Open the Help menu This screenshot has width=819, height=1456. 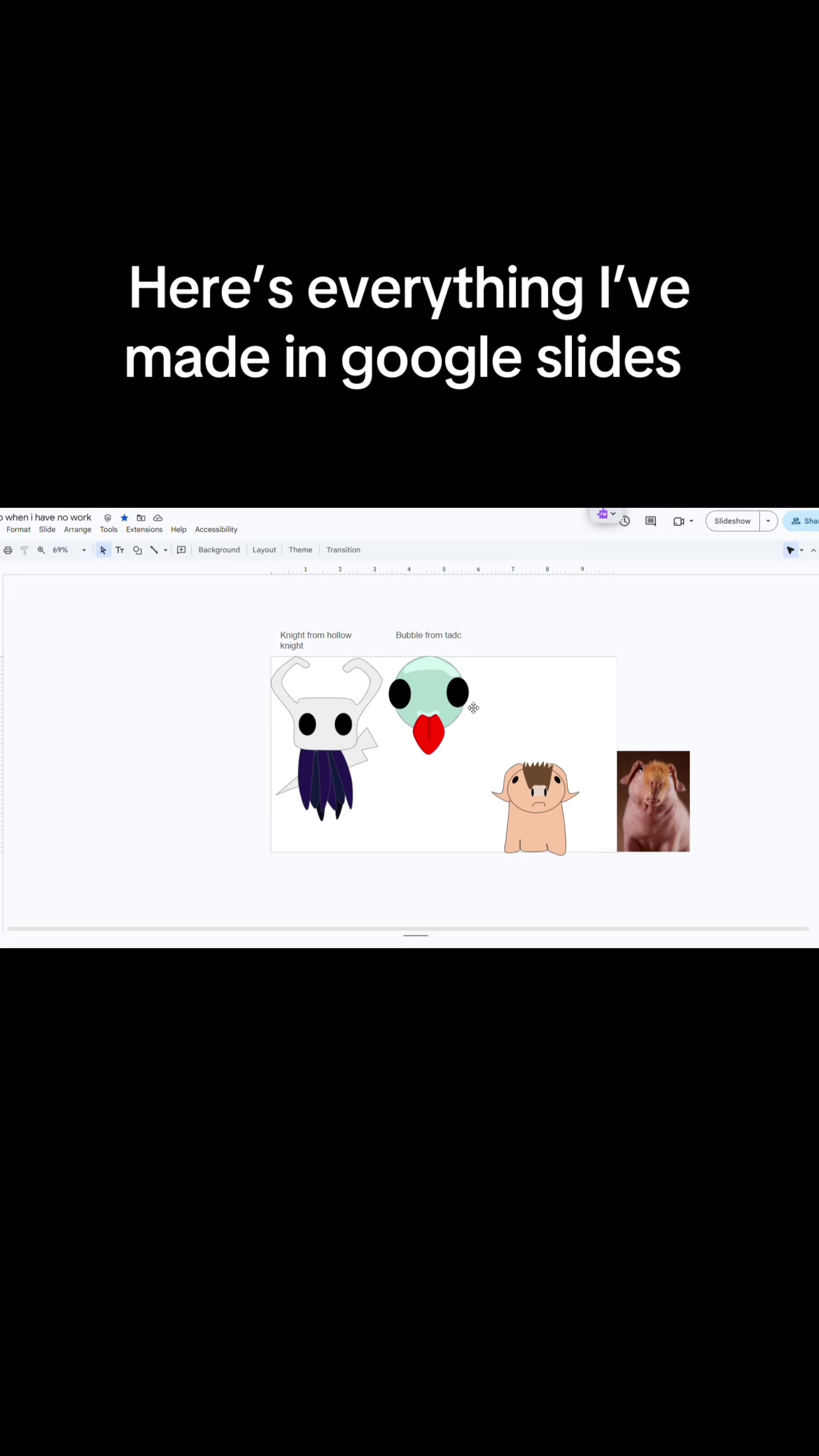tap(178, 530)
